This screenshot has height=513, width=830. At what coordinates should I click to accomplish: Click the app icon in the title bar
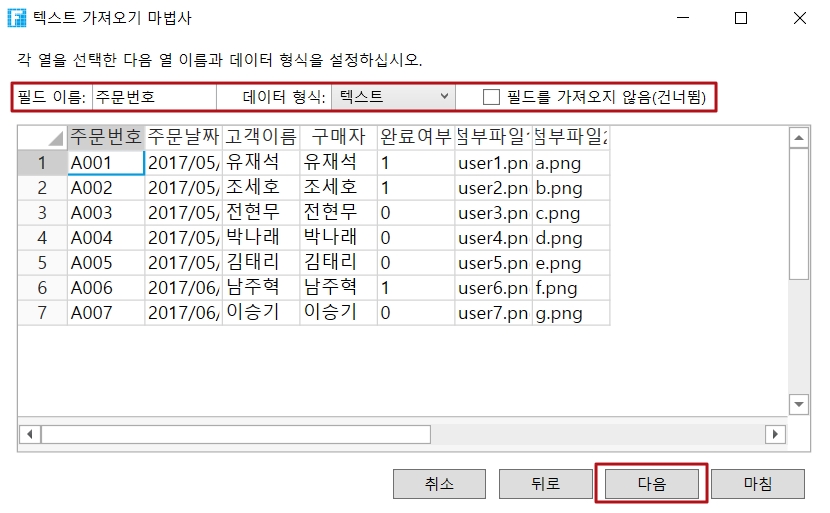16,18
